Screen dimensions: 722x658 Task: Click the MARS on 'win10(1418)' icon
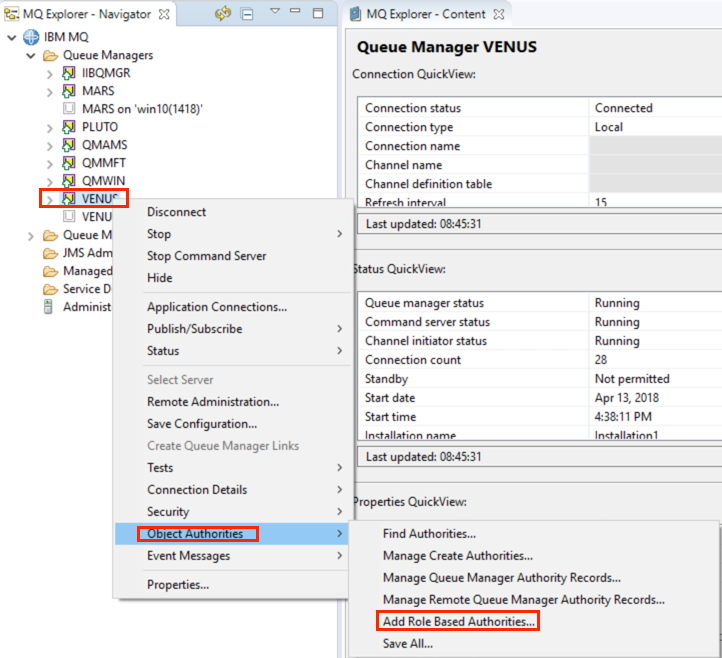69,109
